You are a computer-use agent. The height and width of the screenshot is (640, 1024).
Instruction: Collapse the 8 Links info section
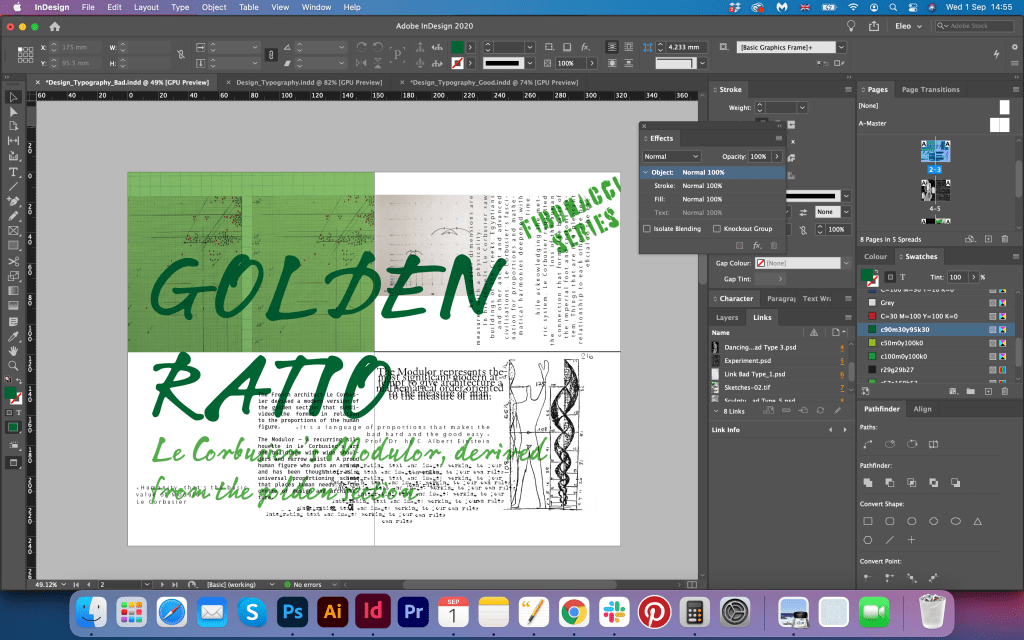point(716,411)
